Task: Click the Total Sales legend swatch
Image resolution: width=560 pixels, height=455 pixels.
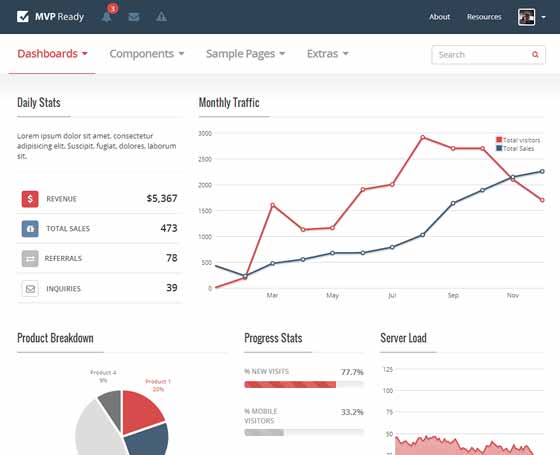Action: 499,148
